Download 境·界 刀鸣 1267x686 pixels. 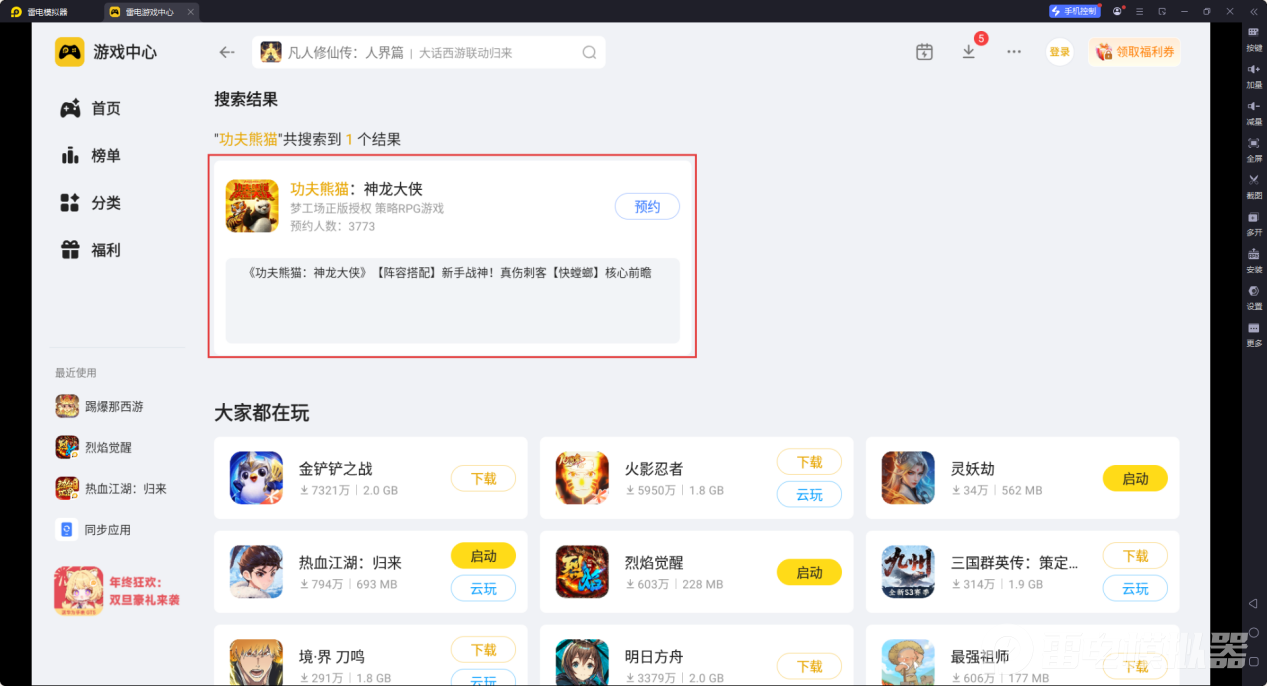coord(483,650)
